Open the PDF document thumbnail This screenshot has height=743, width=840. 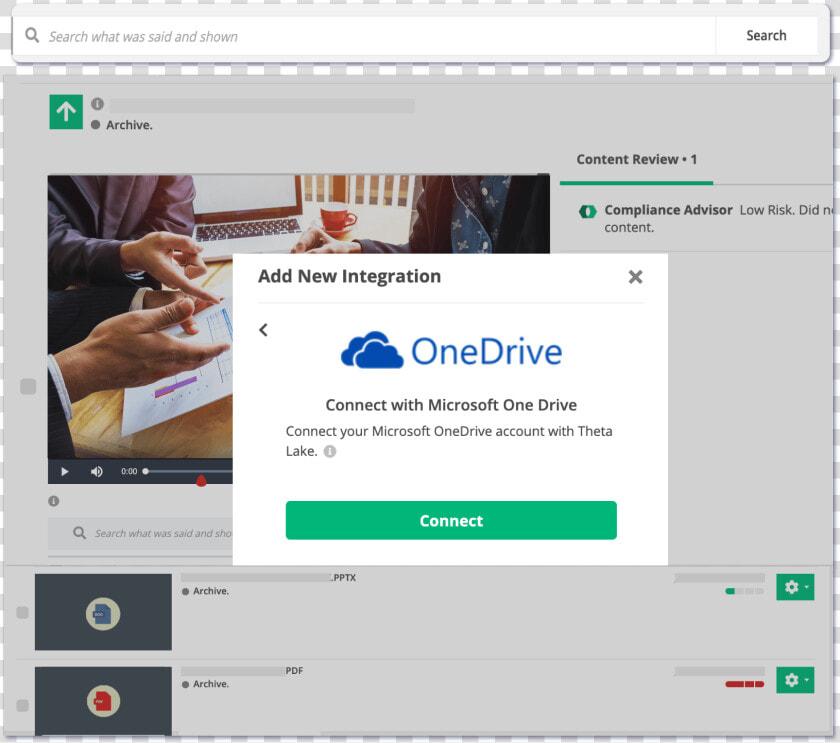[103, 701]
